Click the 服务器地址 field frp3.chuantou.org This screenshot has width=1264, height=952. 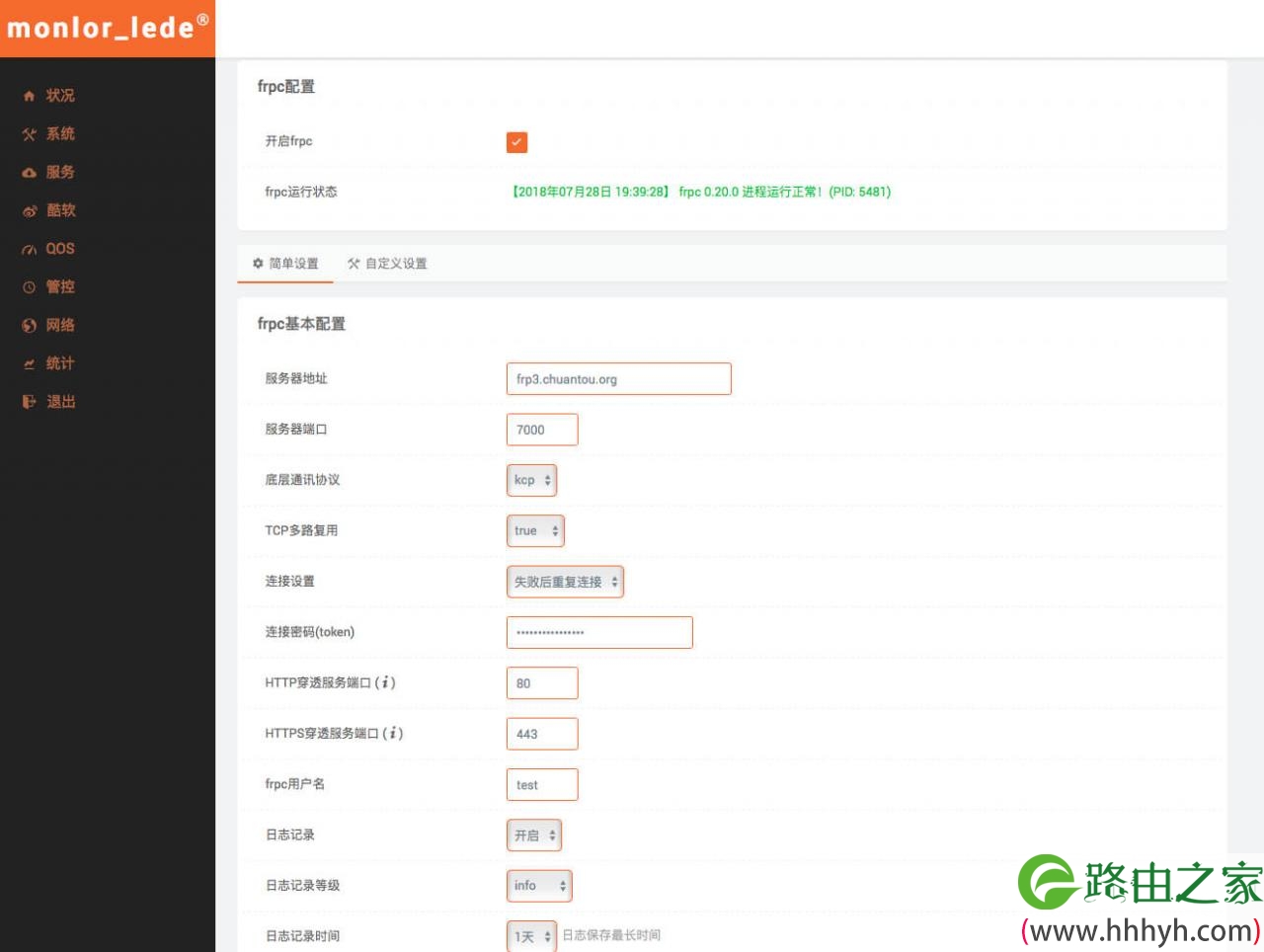619,379
